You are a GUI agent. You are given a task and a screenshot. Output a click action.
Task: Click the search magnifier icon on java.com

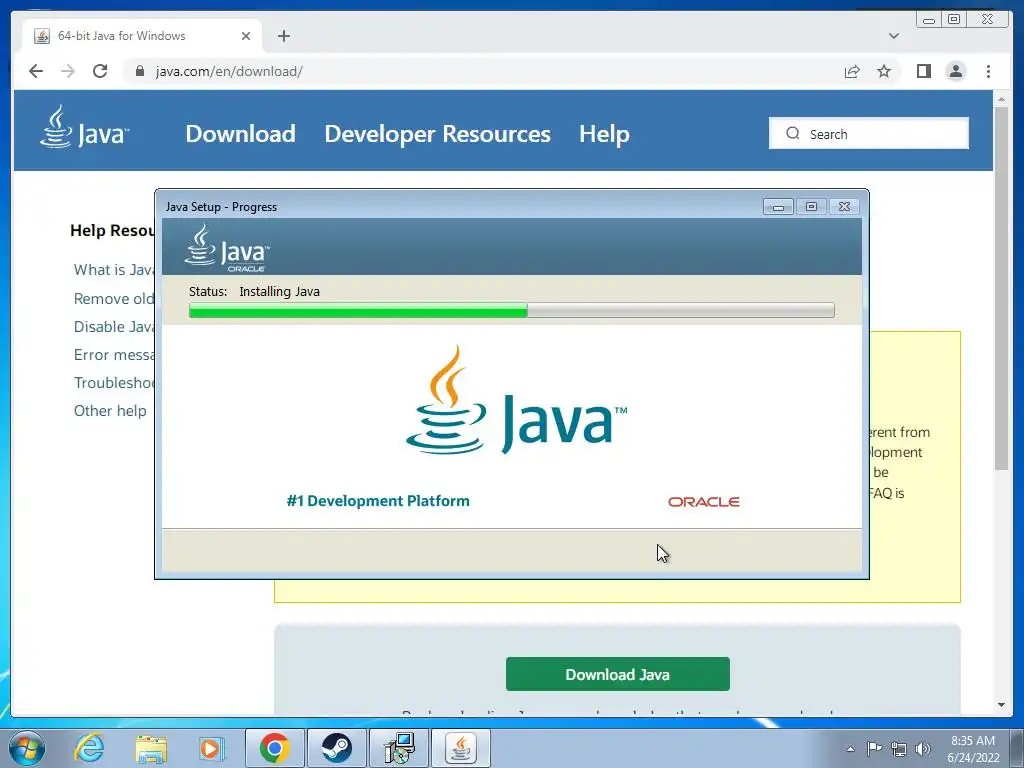tap(792, 133)
